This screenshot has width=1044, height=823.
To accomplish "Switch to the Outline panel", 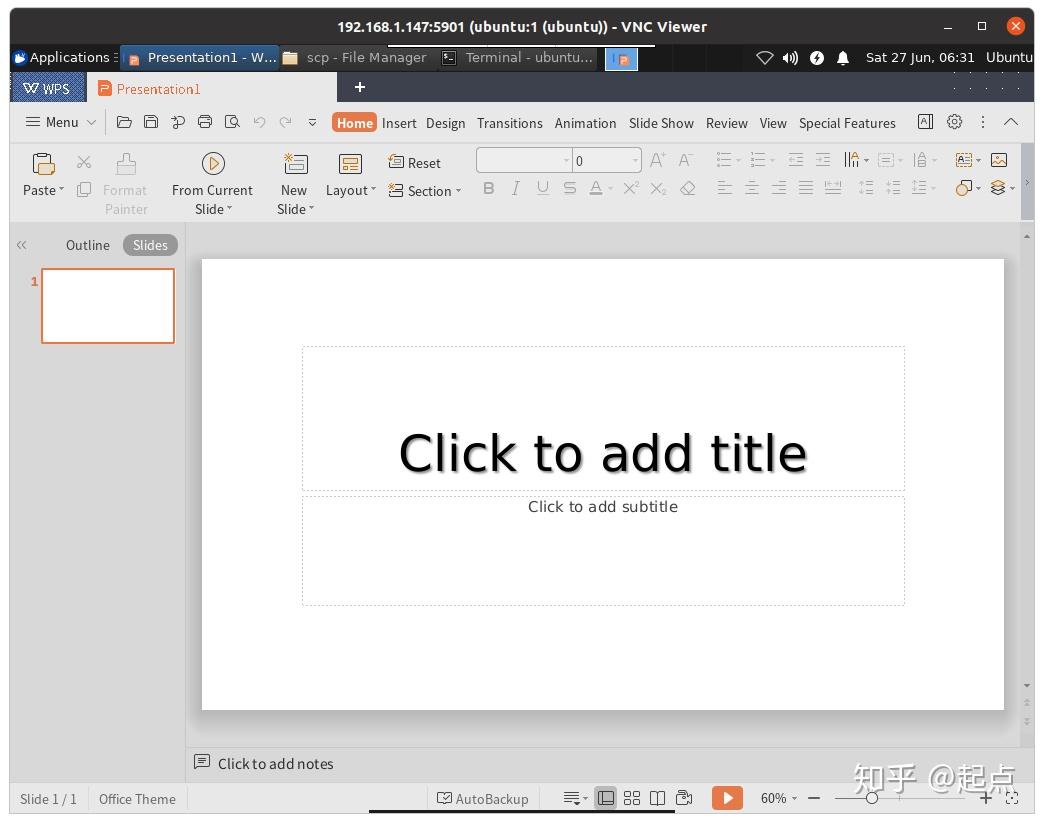I will [x=87, y=245].
